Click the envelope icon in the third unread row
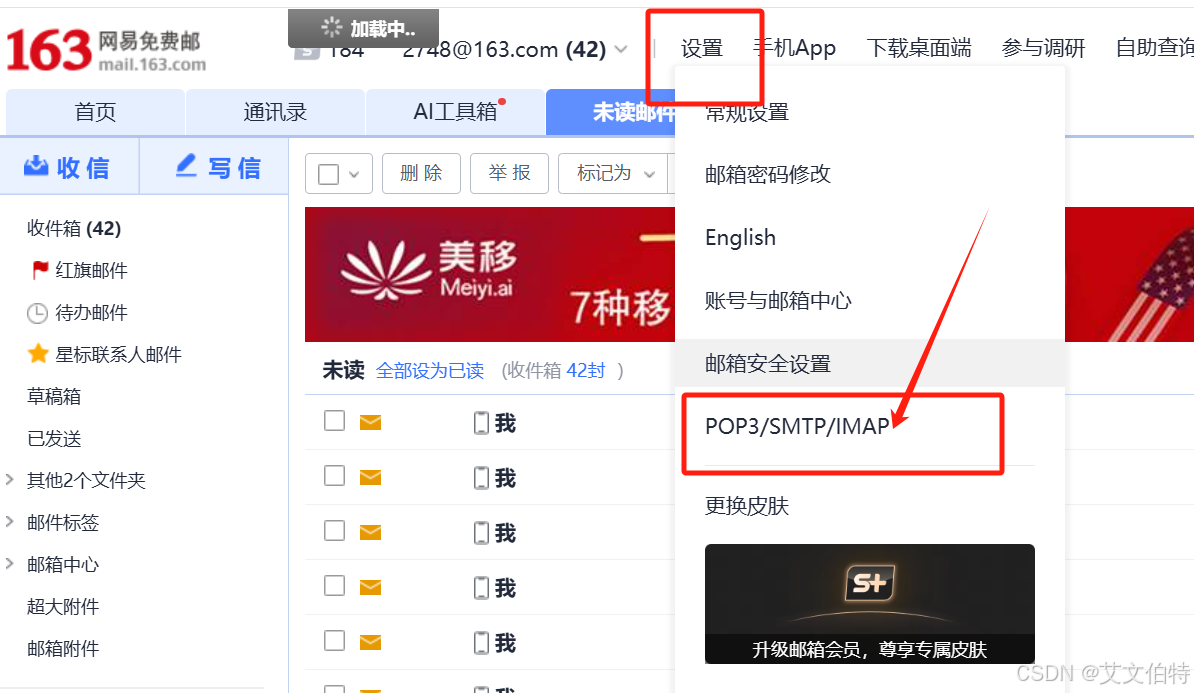 point(370,532)
